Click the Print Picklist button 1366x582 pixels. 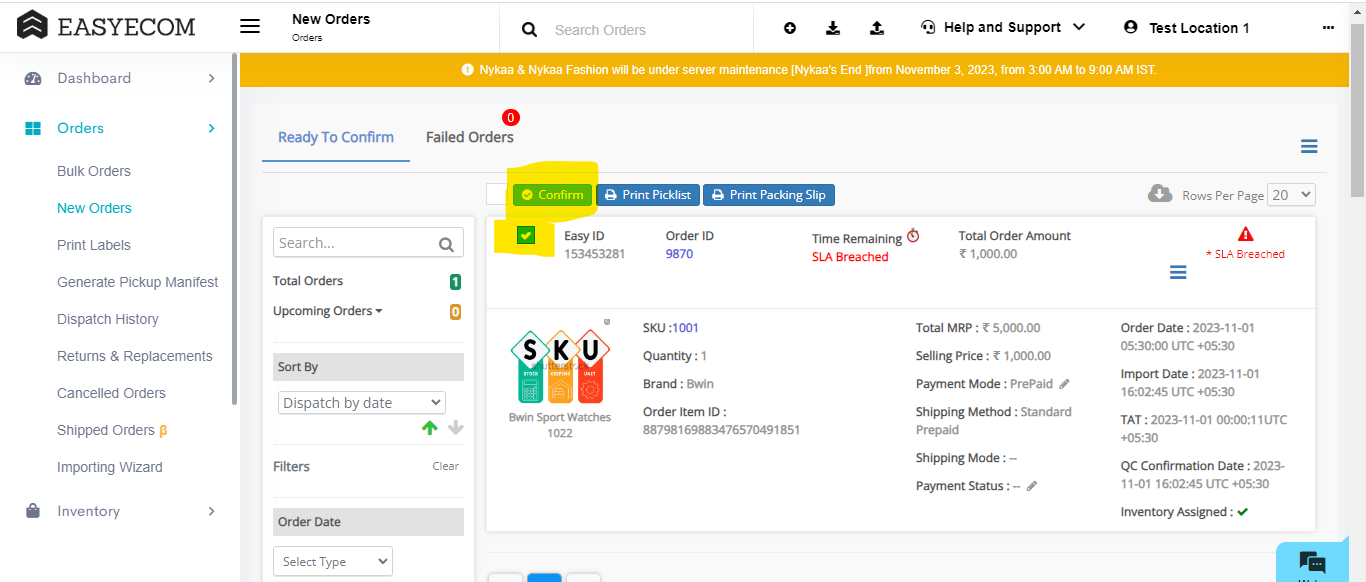(648, 195)
